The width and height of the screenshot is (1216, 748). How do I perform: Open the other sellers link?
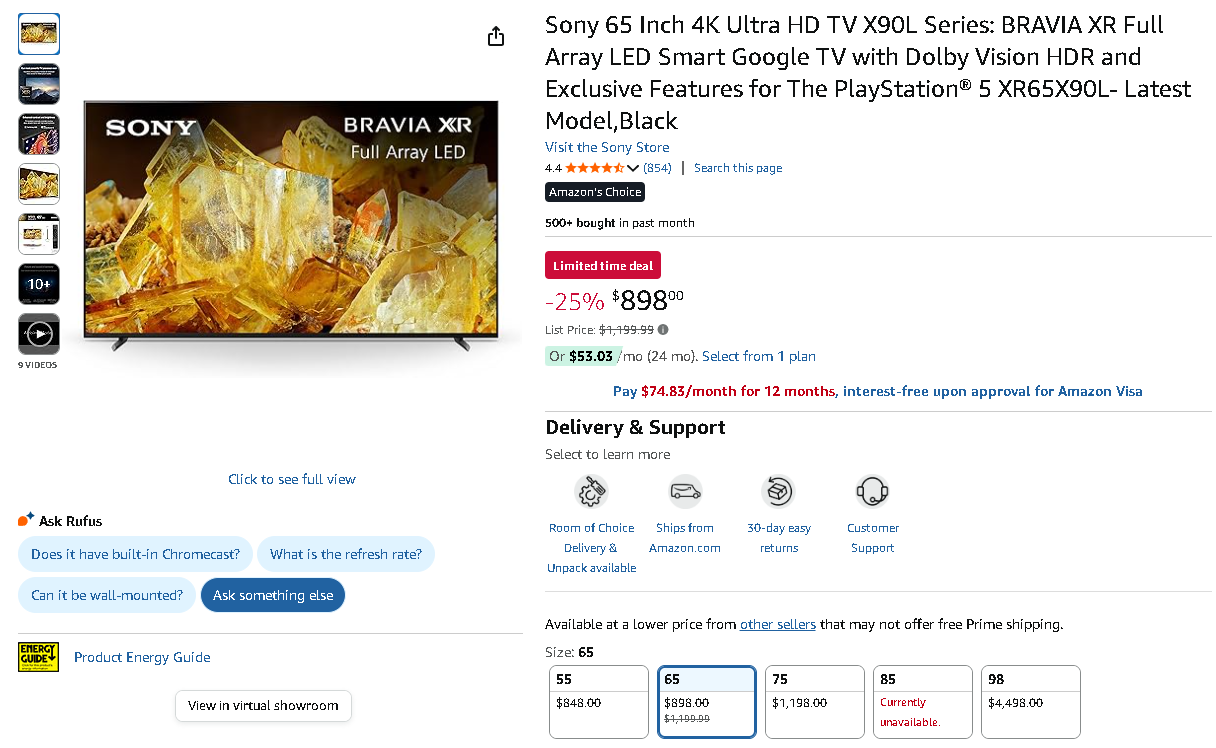point(777,624)
